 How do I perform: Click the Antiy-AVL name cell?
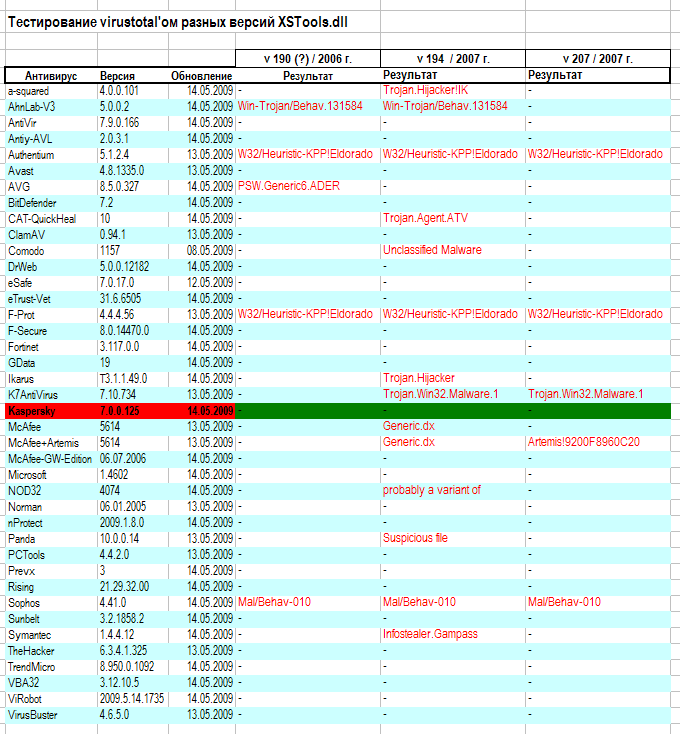coord(51,139)
